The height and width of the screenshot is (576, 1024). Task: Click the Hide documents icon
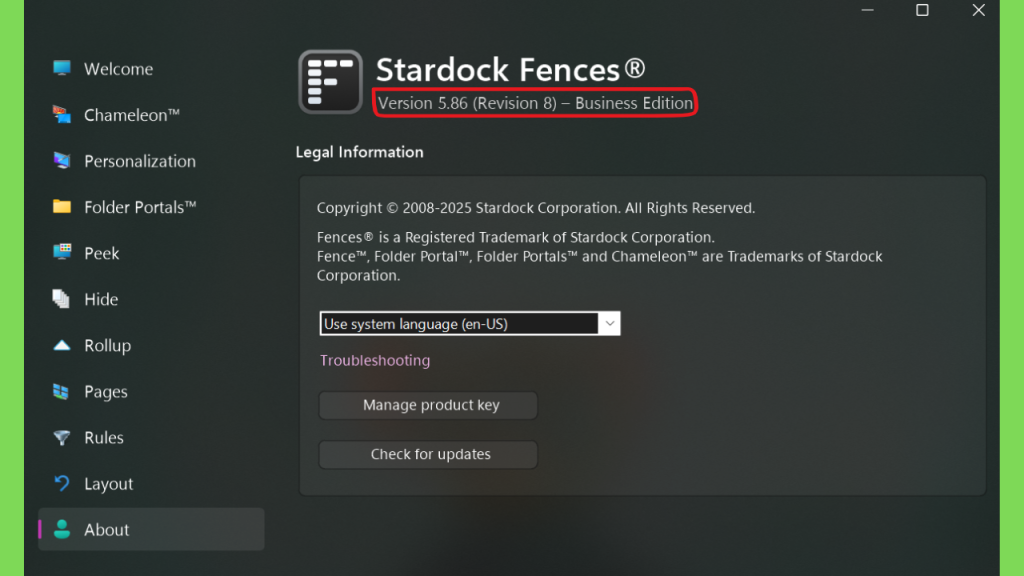pyautogui.click(x=61, y=299)
